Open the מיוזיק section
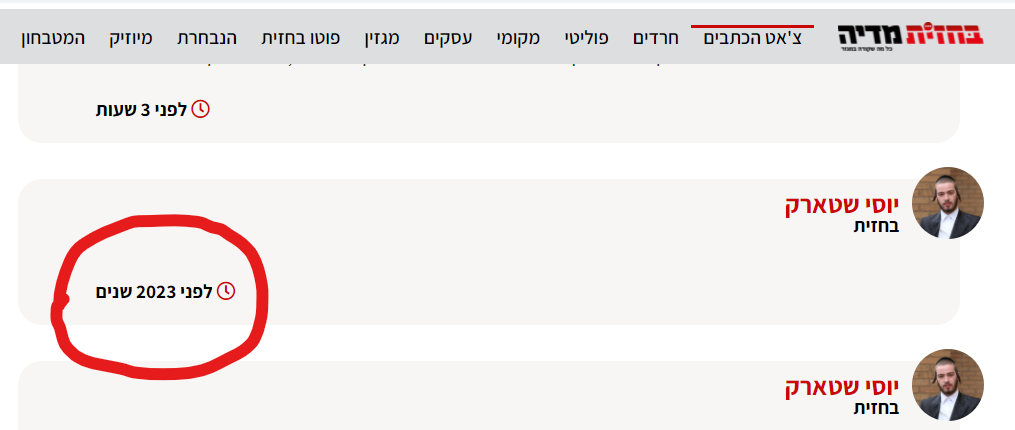 pos(132,39)
